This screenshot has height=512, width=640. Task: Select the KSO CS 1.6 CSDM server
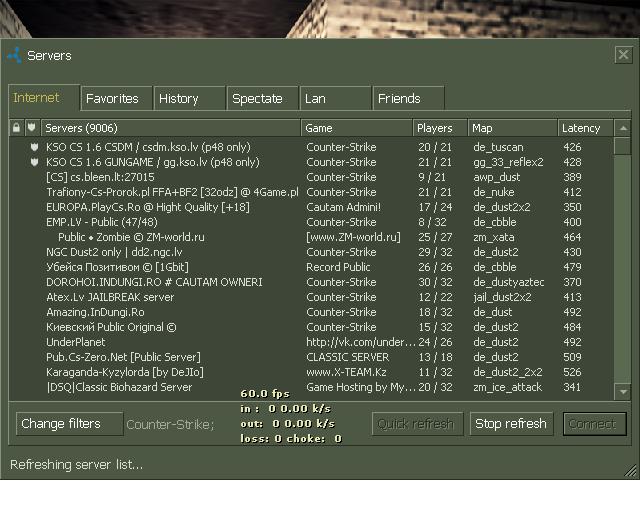[311, 147]
